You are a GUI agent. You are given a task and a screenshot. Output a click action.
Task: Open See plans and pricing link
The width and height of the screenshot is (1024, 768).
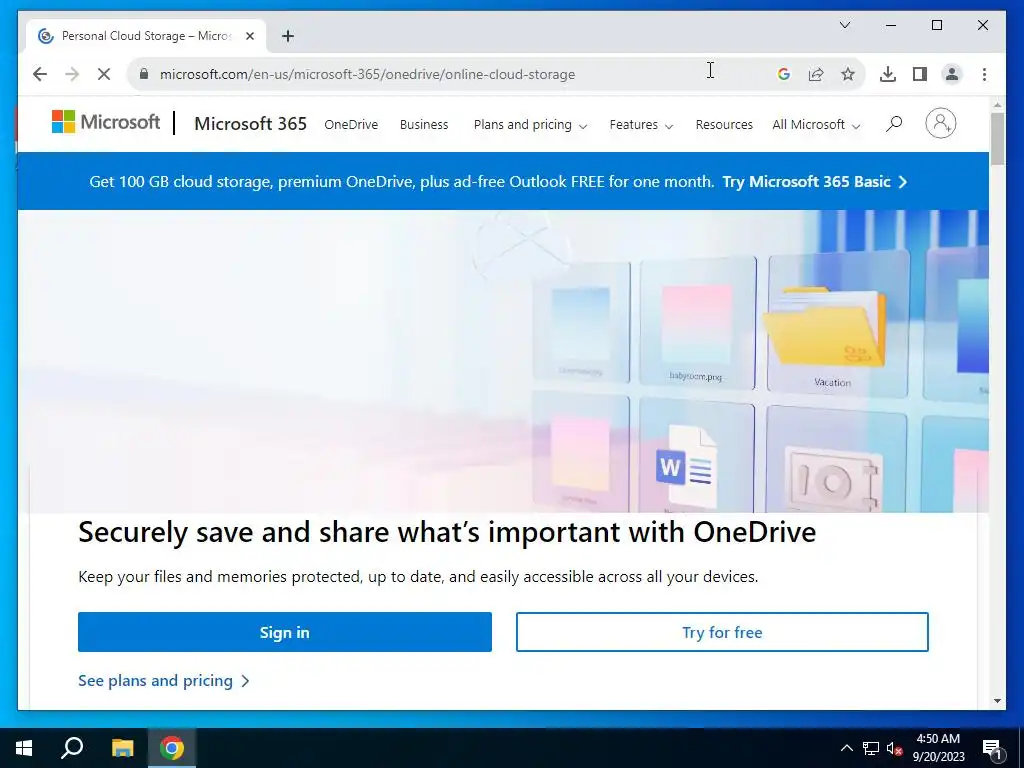164,680
